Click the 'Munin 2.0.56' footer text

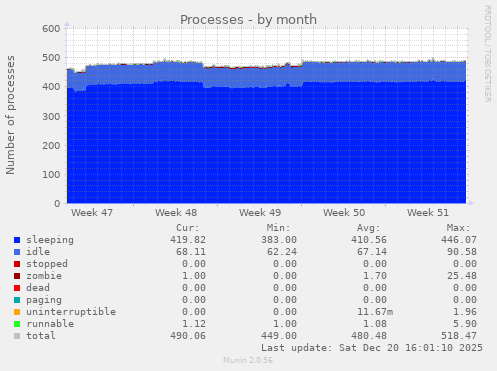[248, 360]
